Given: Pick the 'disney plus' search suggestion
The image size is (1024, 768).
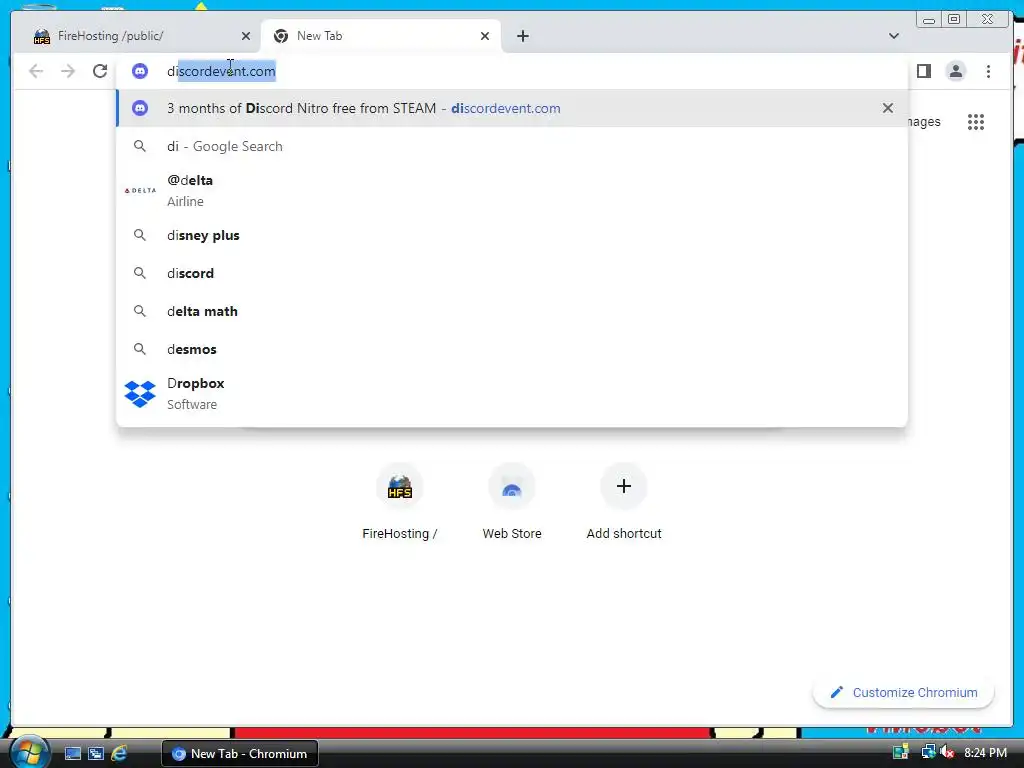Looking at the screenshot, I should (x=511, y=235).
